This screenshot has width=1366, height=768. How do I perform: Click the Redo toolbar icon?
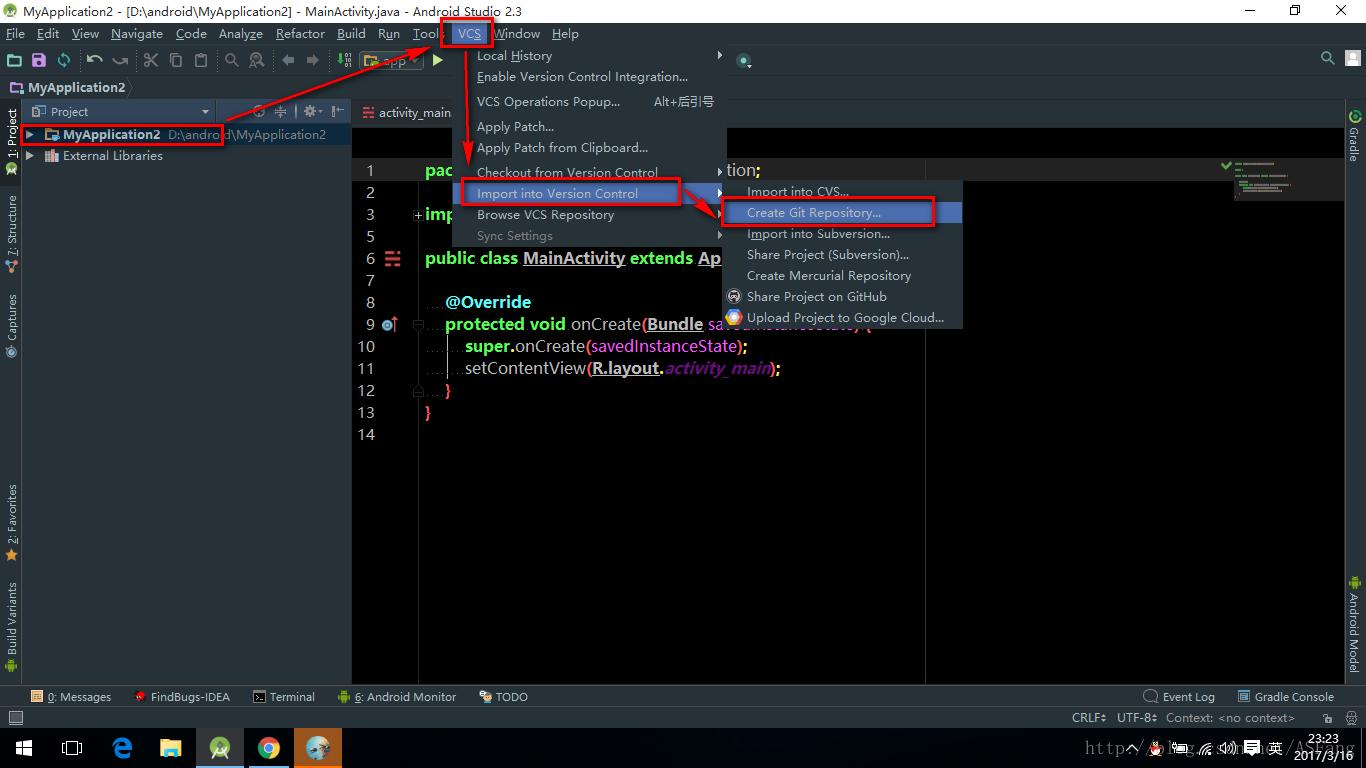pos(120,60)
